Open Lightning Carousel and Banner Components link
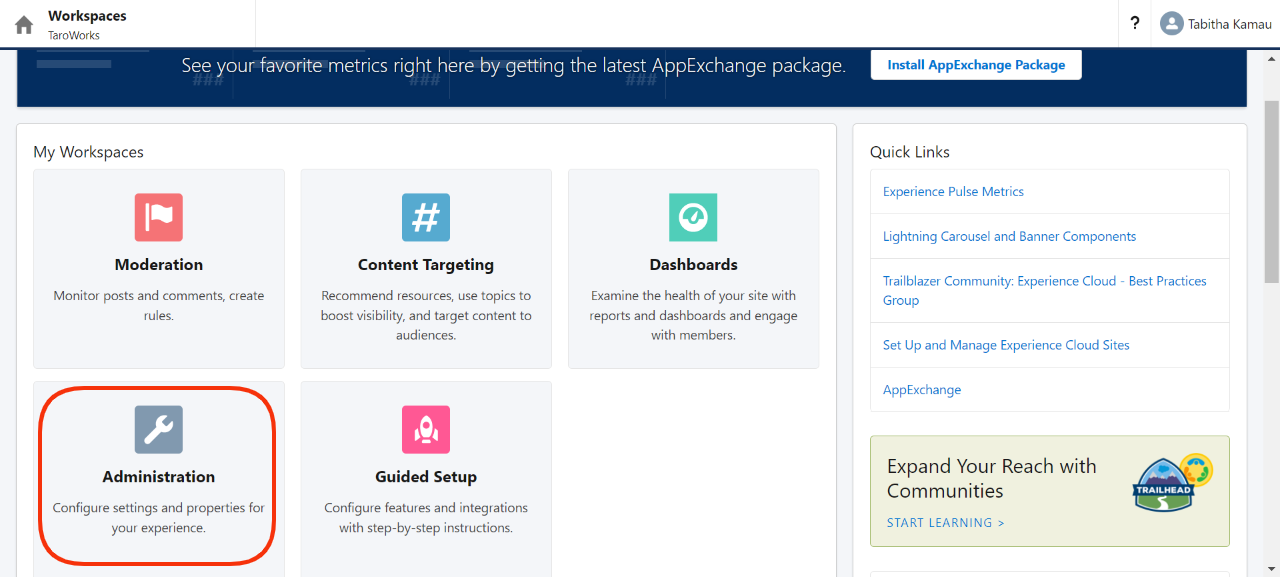The width and height of the screenshot is (1280, 577). click(1009, 236)
